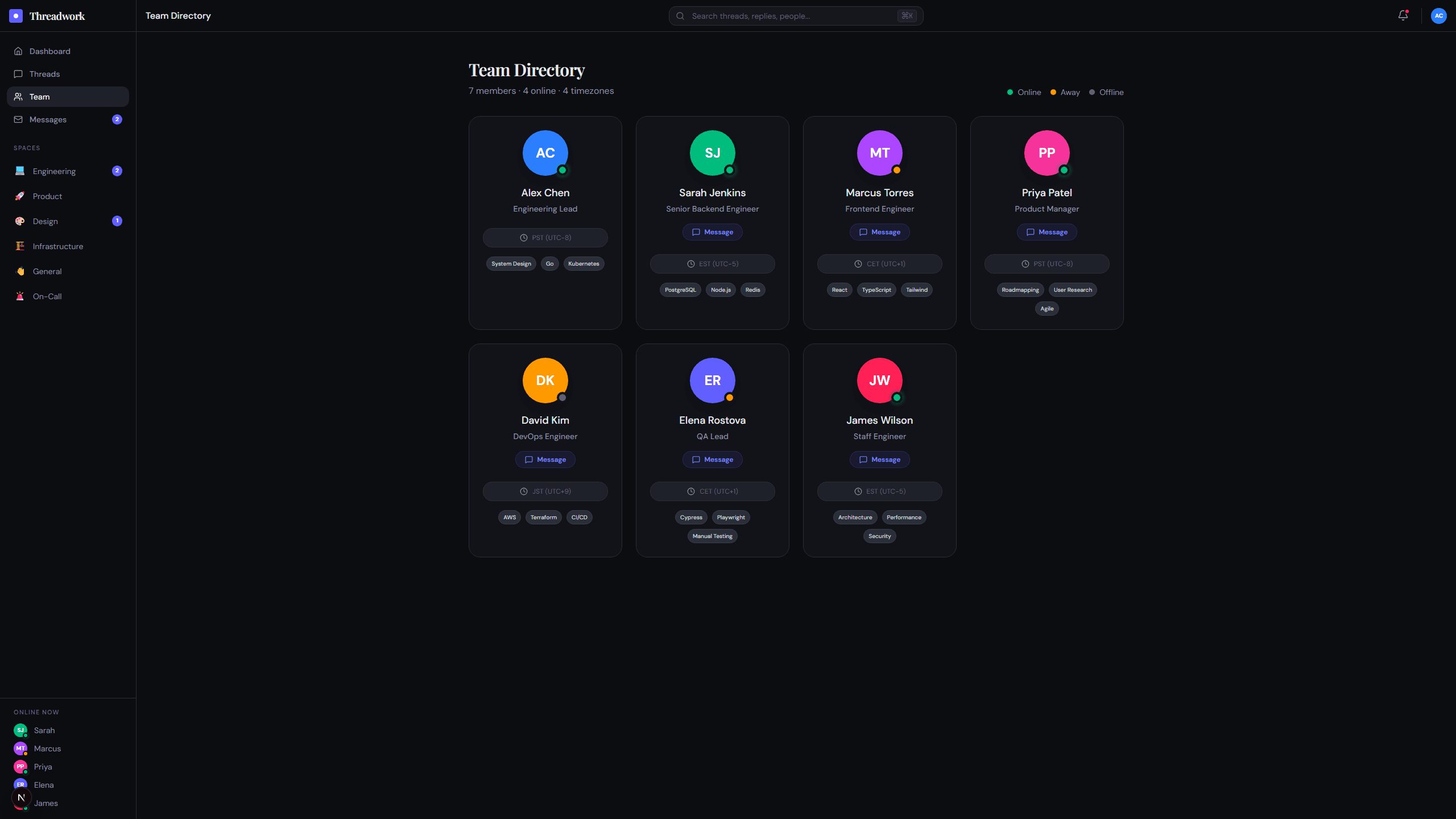
Task: Click the Infrastructure space icon
Action: (x=20, y=246)
